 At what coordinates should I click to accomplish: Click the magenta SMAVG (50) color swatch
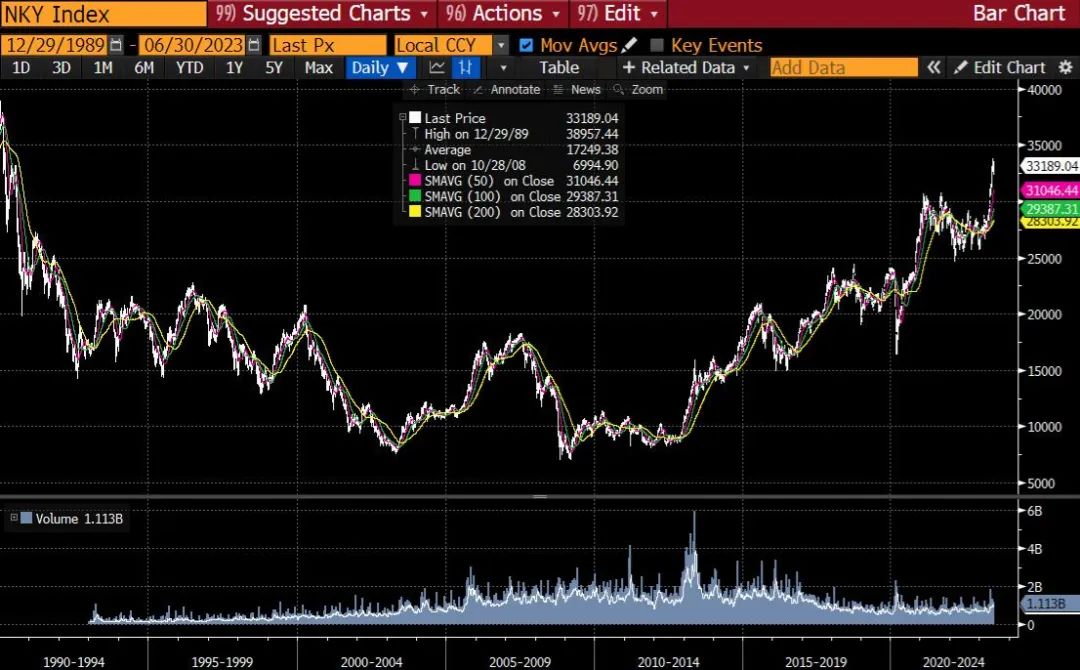pyautogui.click(x=415, y=181)
